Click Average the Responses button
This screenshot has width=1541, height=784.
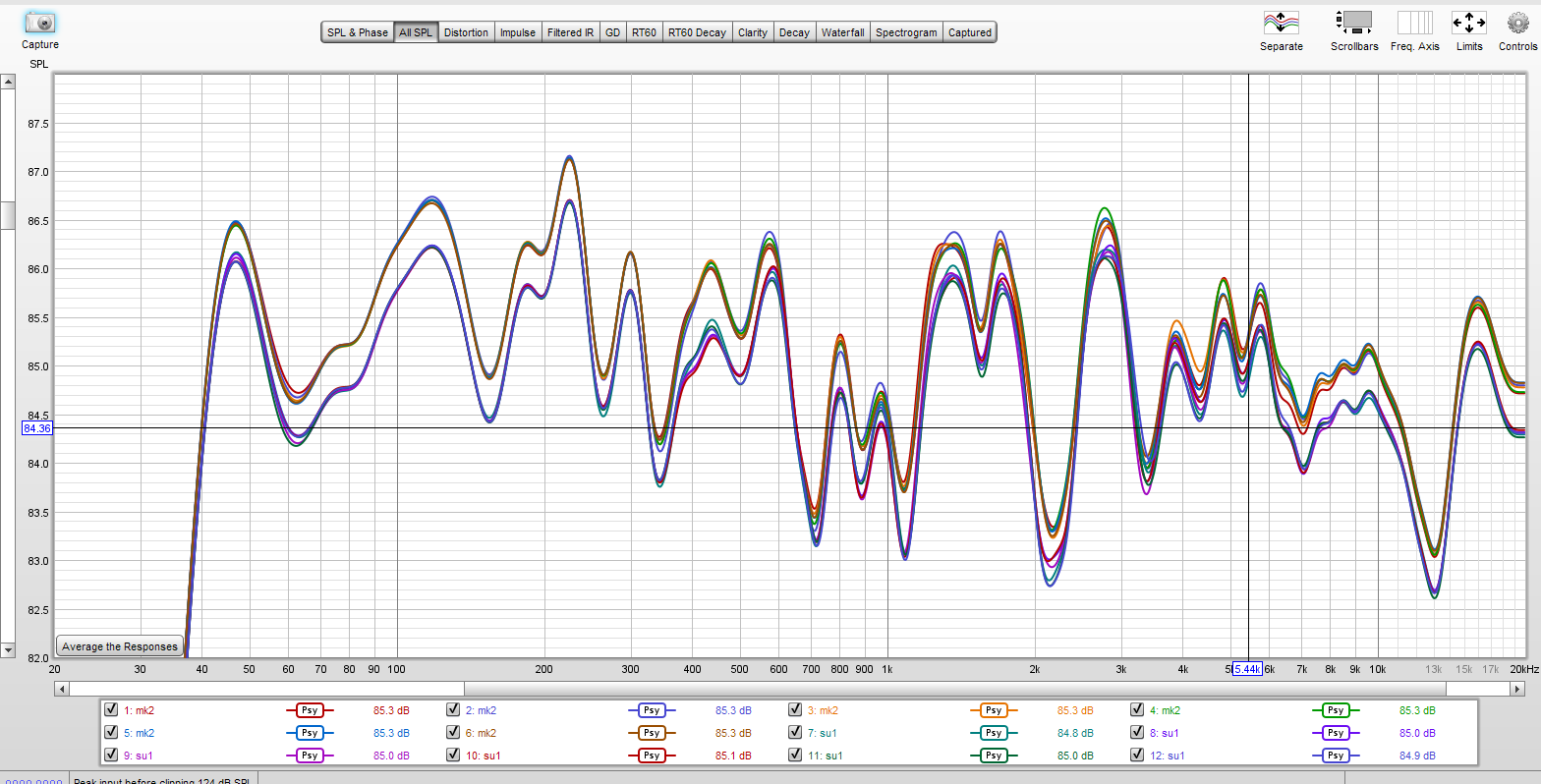click(120, 646)
